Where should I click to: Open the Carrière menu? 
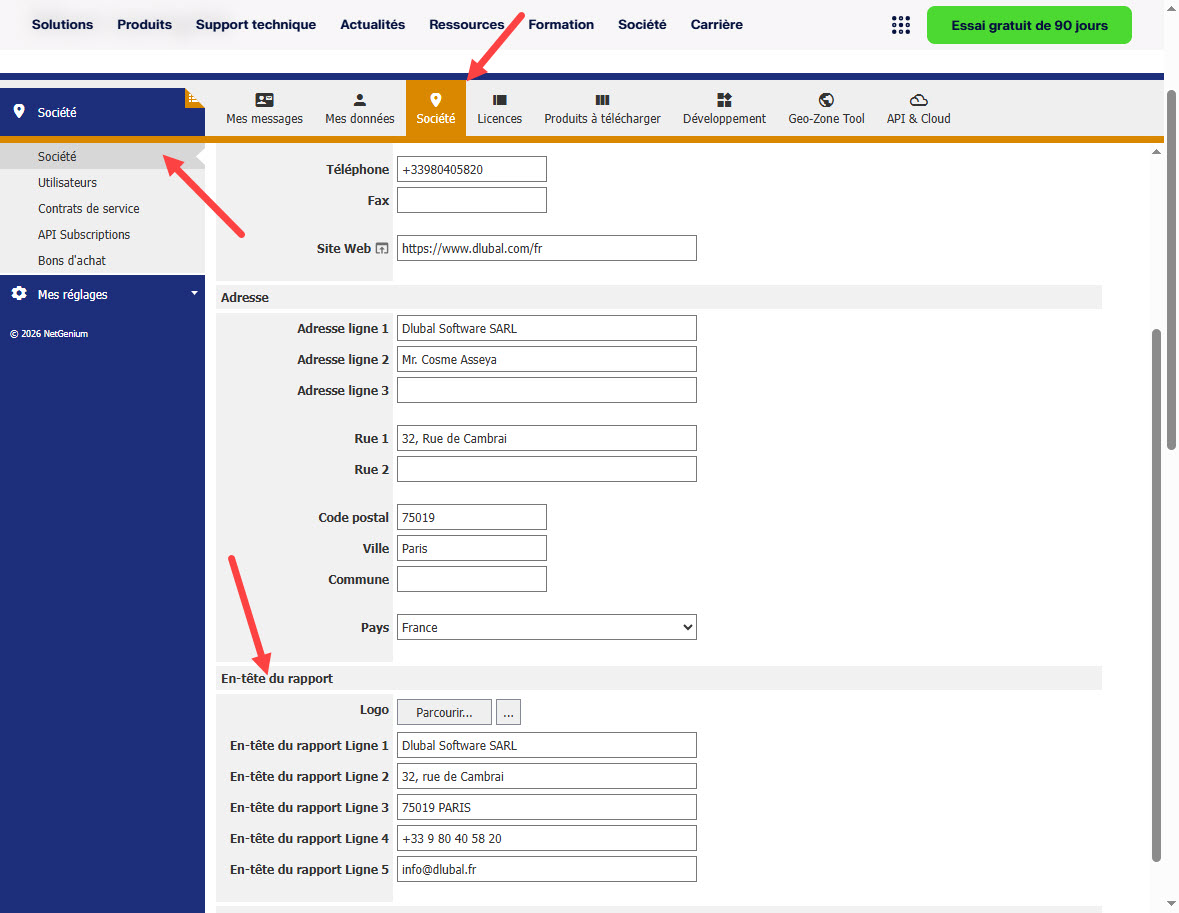717,24
